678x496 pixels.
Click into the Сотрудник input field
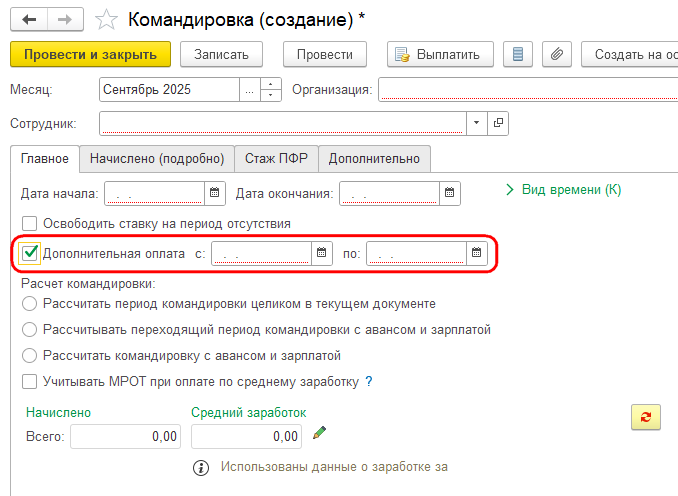coord(283,123)
